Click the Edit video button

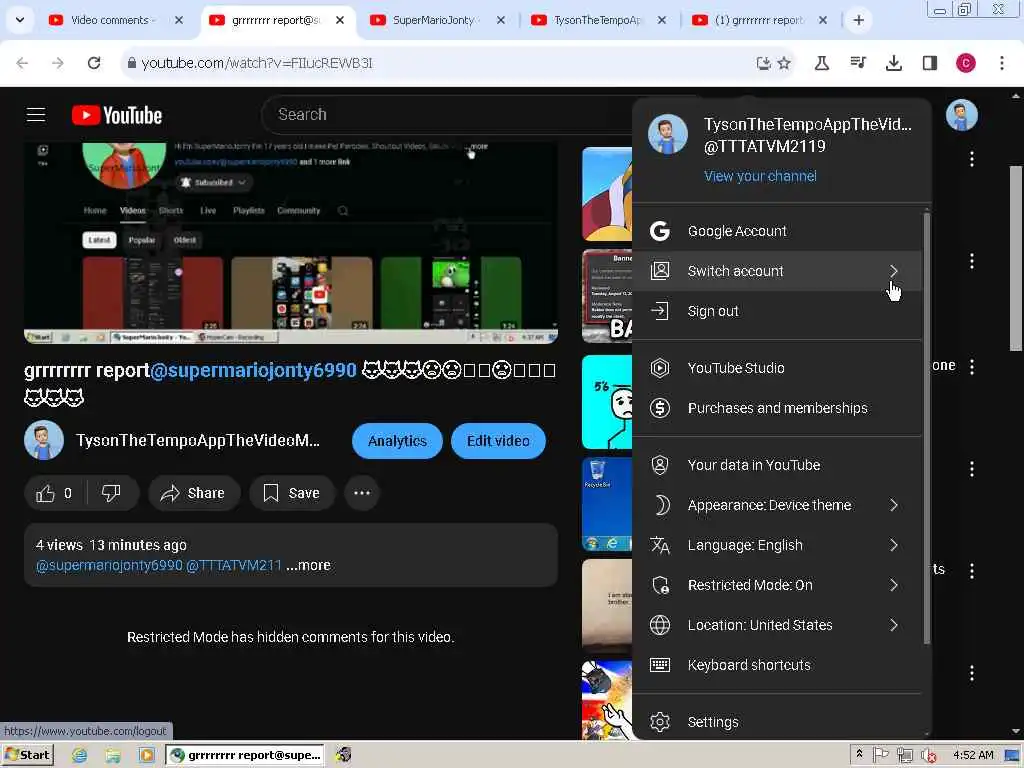[x=498, y=441]
